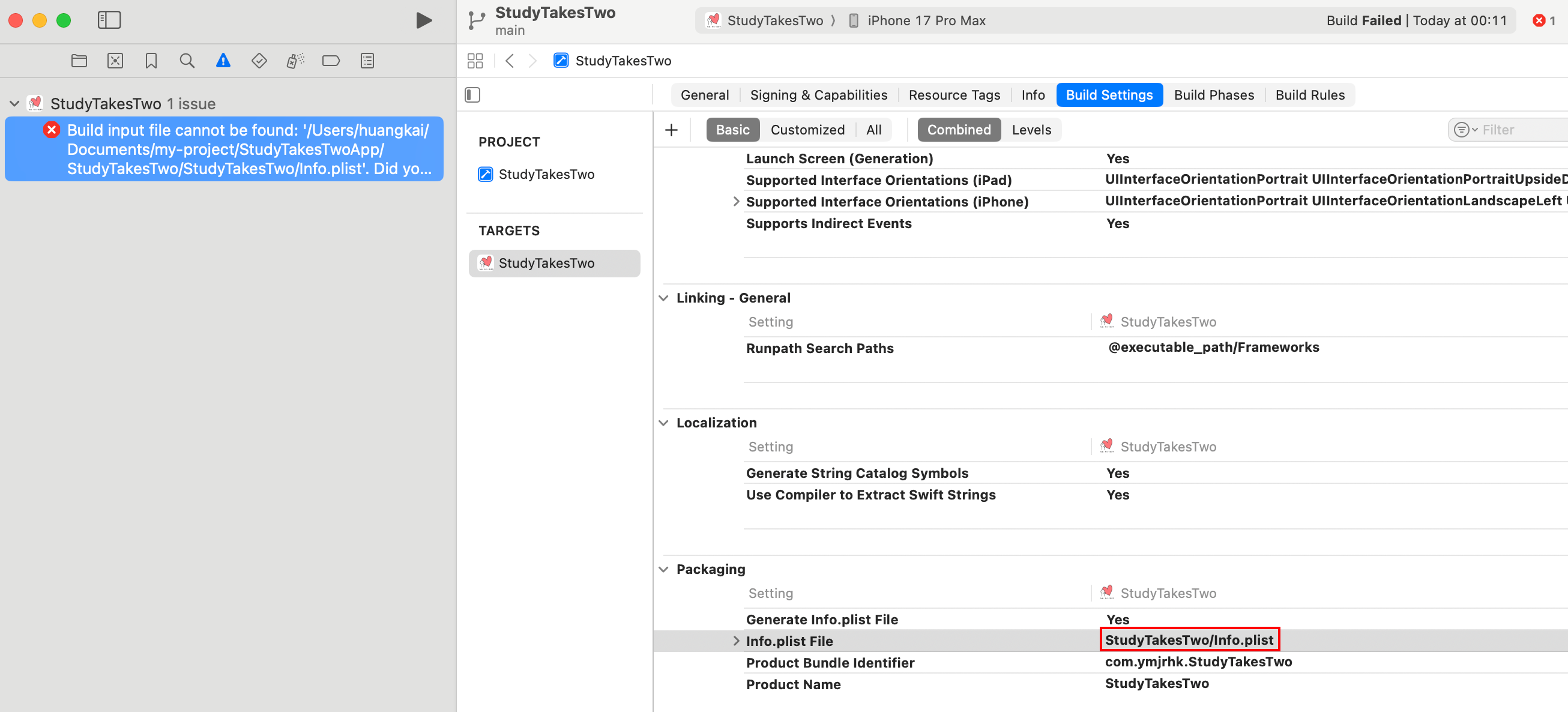The width and height of the screenshot is (1568, 712).
Task: Open the Bookmark navigator icon
Action: pos(151,61)
